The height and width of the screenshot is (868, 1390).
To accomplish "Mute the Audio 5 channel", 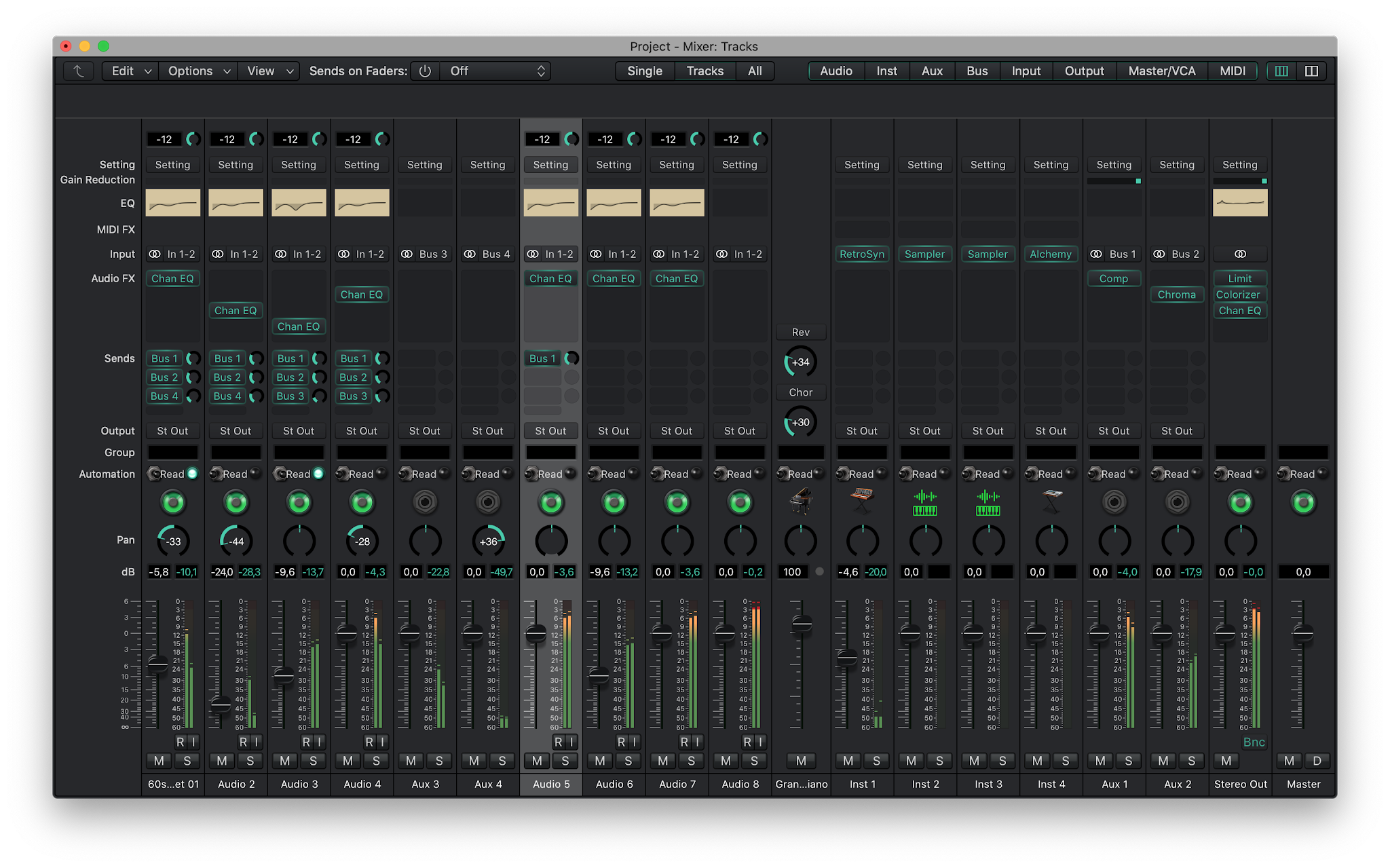I will tap(537, 761).
